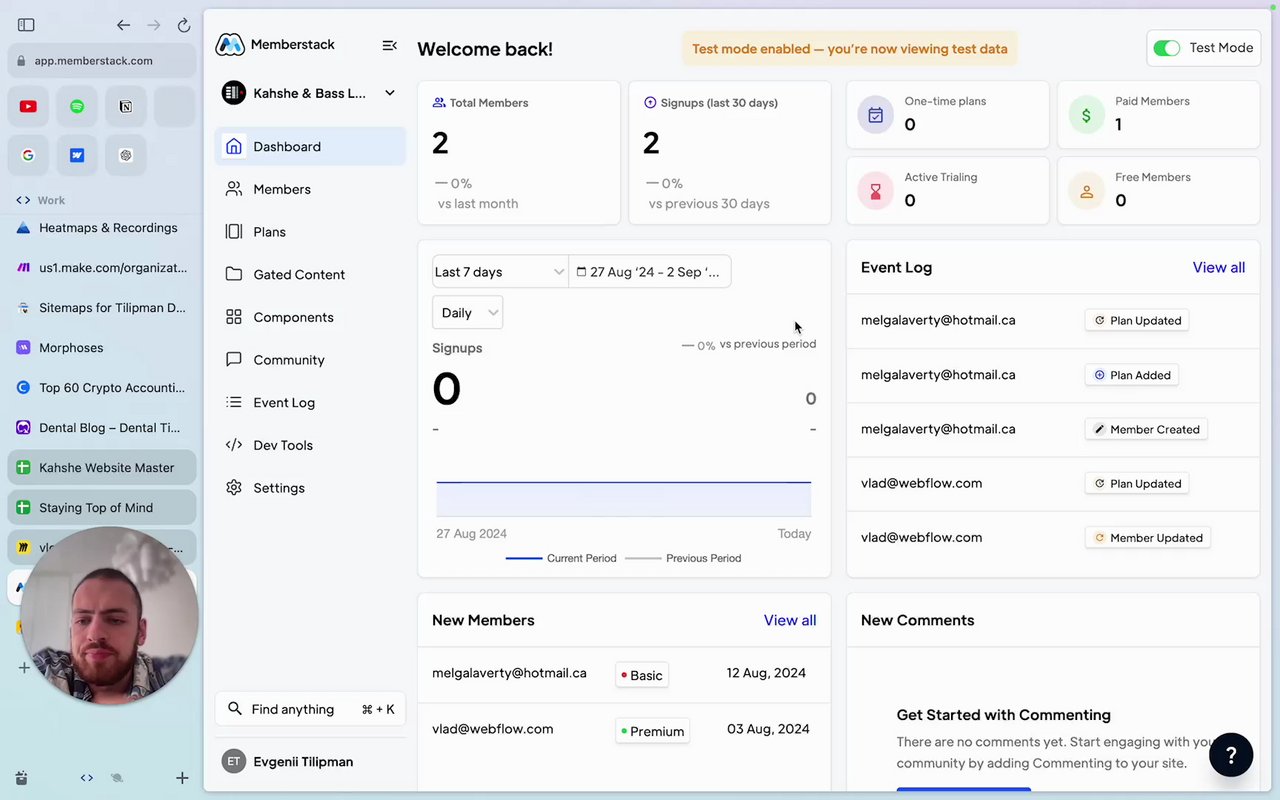Viewport: 1280px width, 800px height.
Task: Go to Members in sidebar
Action: coord(282,189)
